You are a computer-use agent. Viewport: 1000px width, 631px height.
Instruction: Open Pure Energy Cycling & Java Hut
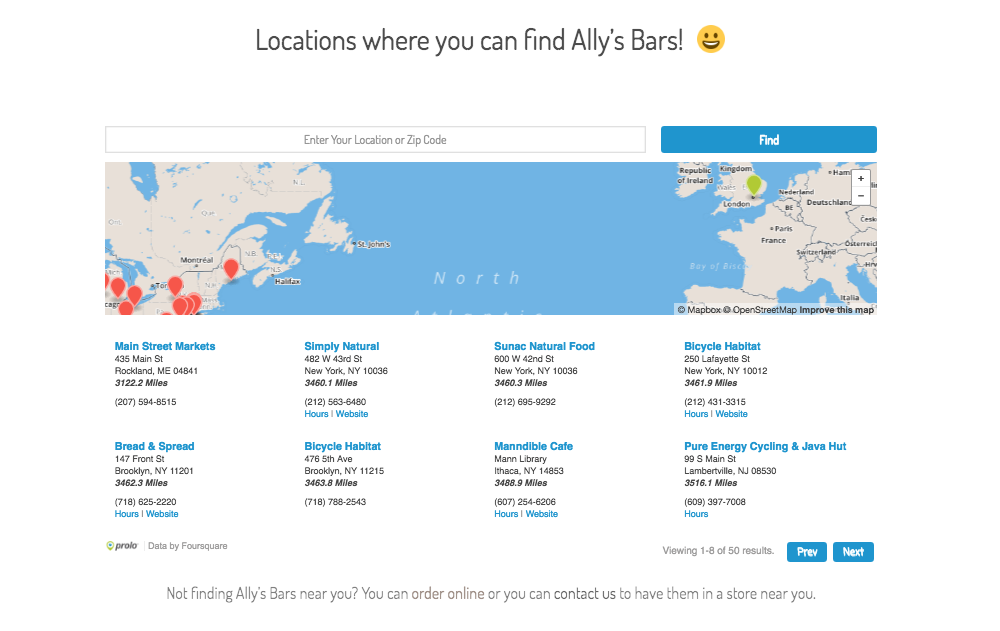tap(765, 446)
